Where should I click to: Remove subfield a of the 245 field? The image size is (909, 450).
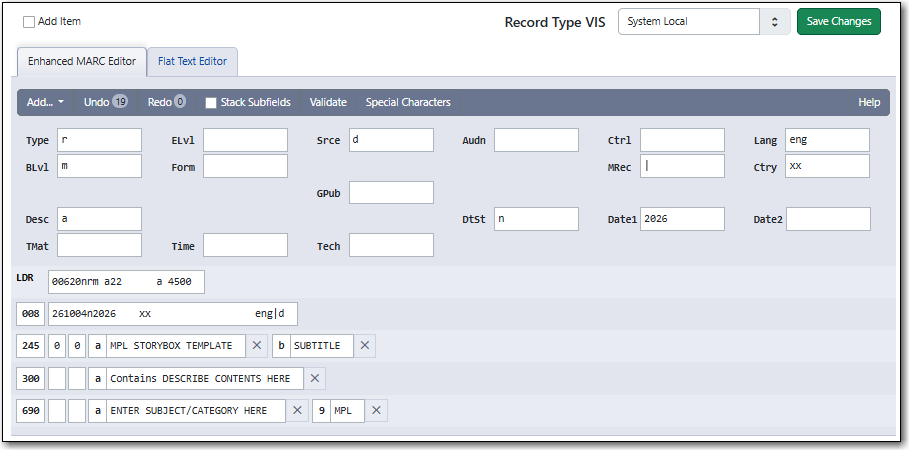[x=256, y=346]
